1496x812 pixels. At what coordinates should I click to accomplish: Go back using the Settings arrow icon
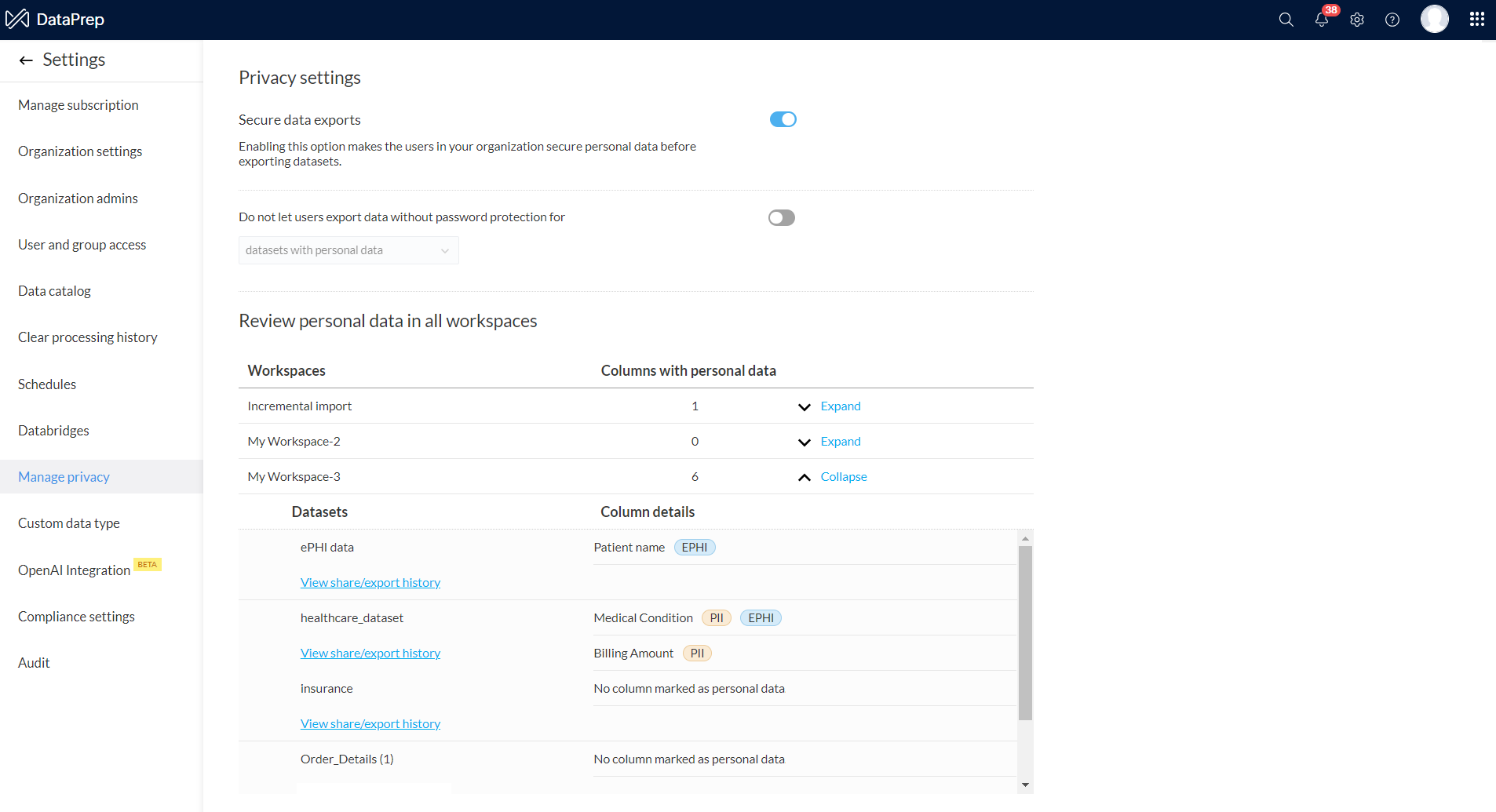click(26, 60)
